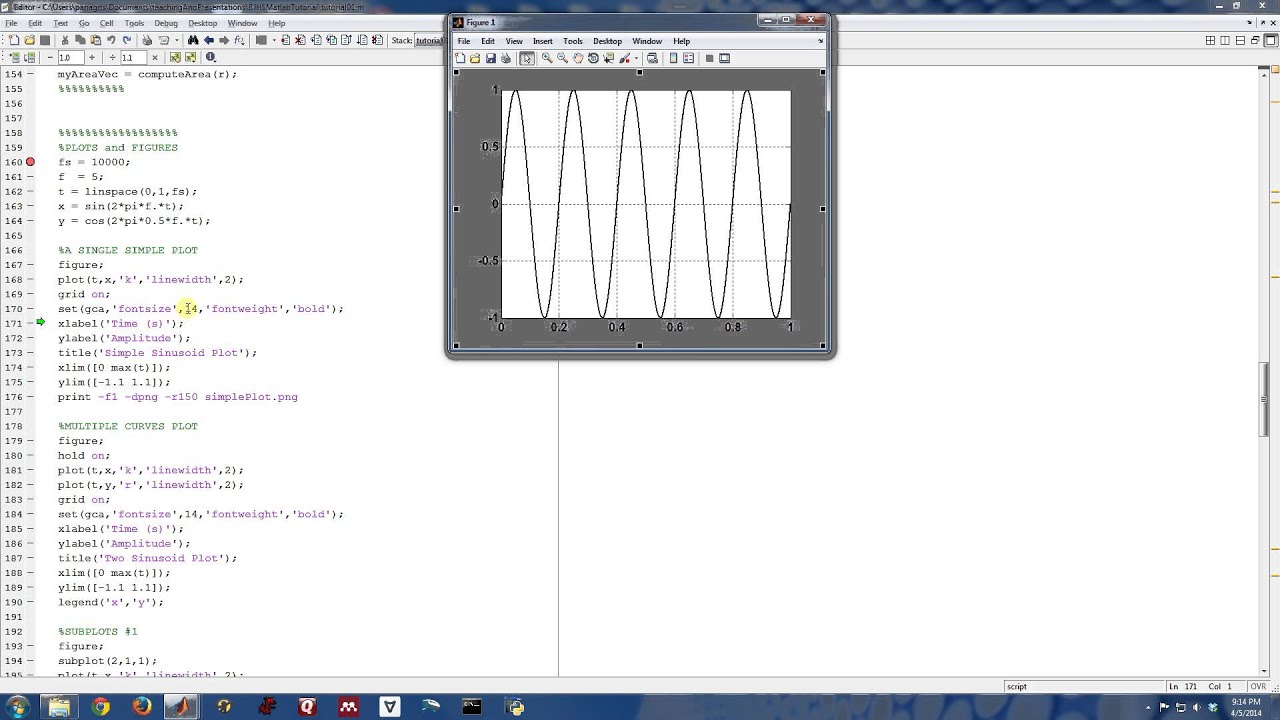1280x720 pixels.
Task: Open Firefox from the taskbar
Action: (x=141, y=707)
